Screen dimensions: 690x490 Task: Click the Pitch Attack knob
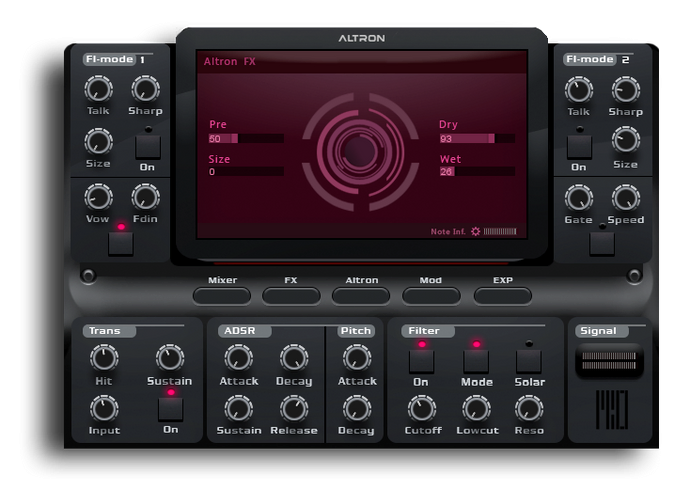coord(357,358)
